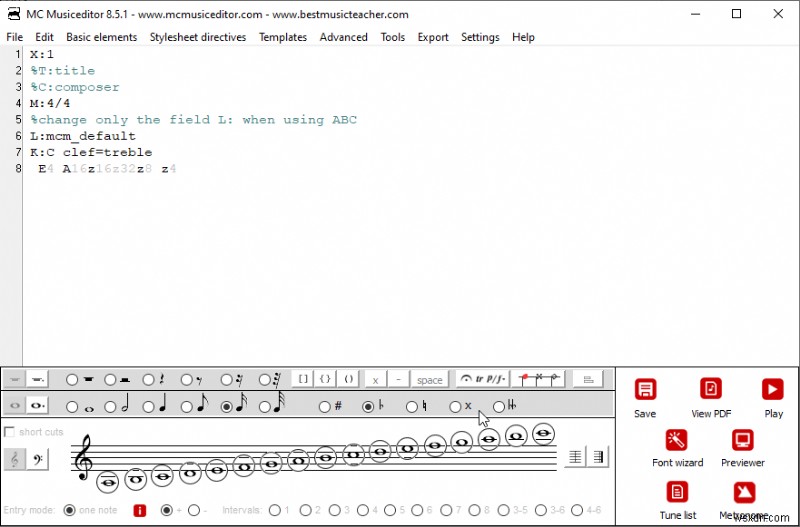The image size is (800, 527).
Task: Toggle the dotted rest button
Action: coord(37,379)
